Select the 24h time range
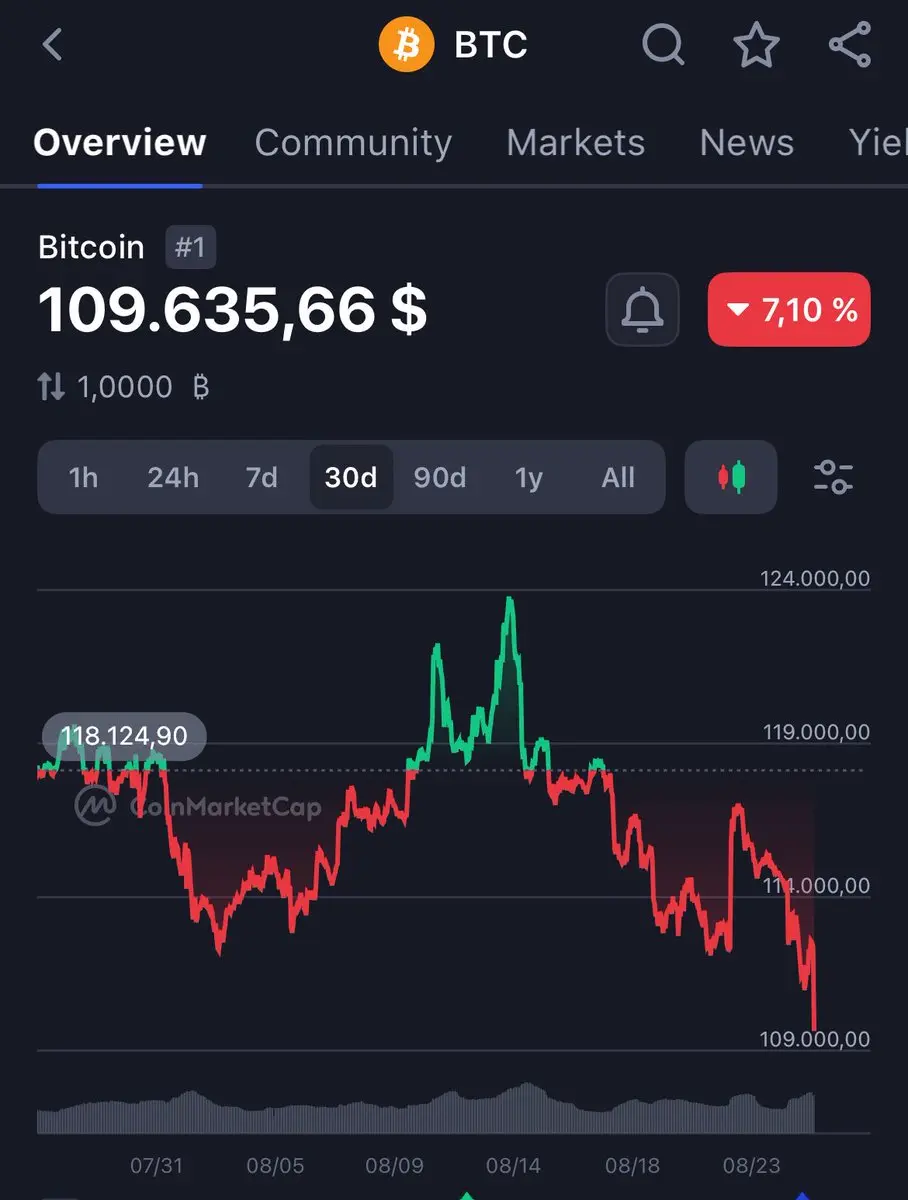 pos(173,478)
